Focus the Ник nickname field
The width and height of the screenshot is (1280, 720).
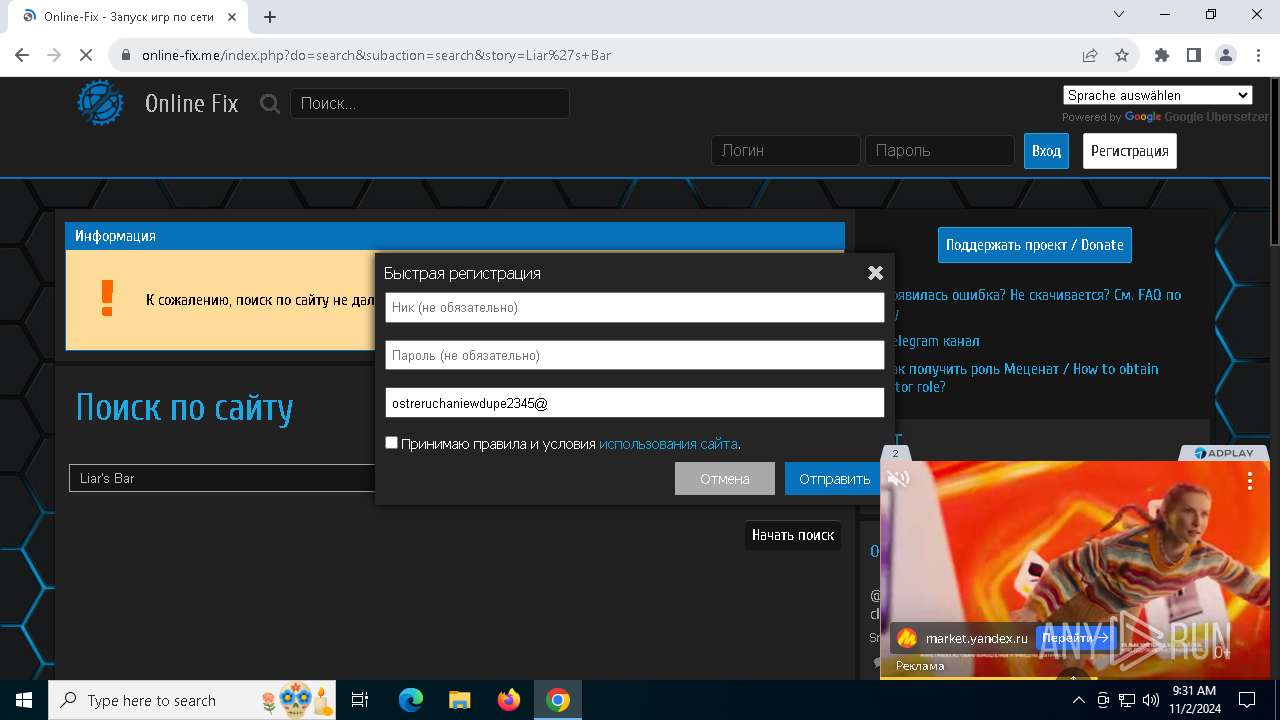(x=635, y=307)
